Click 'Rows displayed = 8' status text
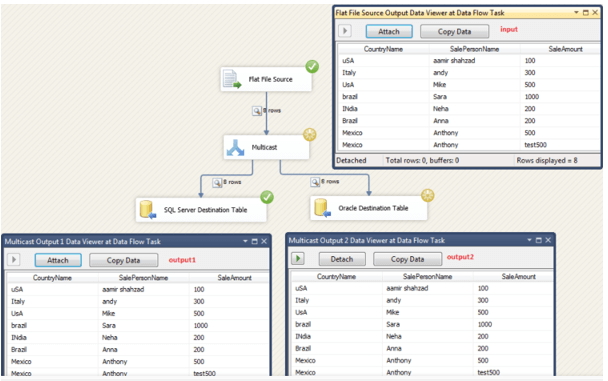Viewport: 608px width, 381px height. coord(547,160)
